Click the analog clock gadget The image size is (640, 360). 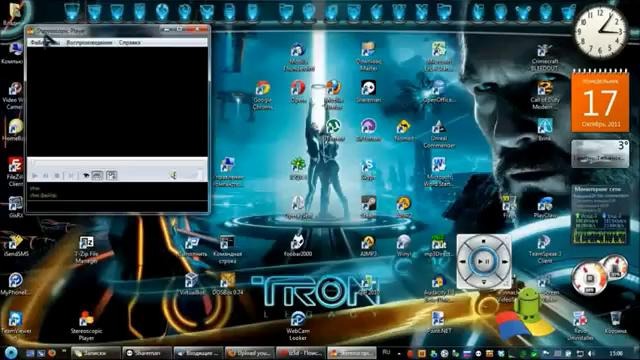click(600, 32)
